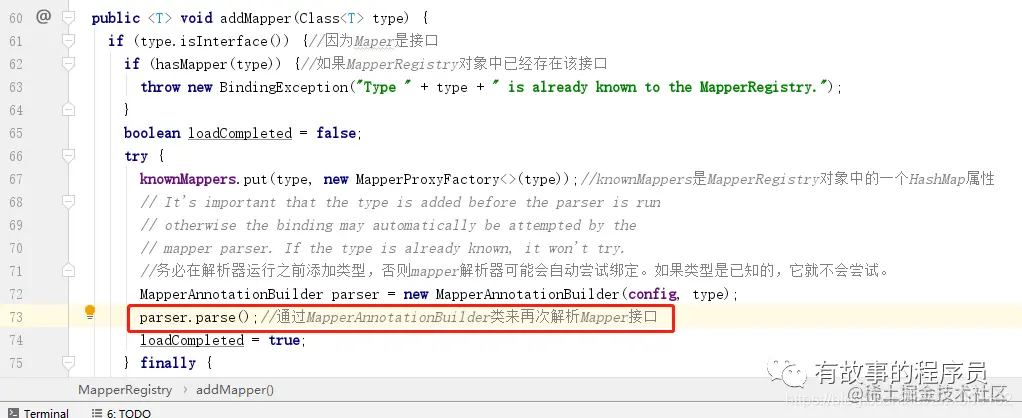Click the TODO tool window list icon
The height and width of the screenshot is (418, 1022).
click(x=97, y=413)
